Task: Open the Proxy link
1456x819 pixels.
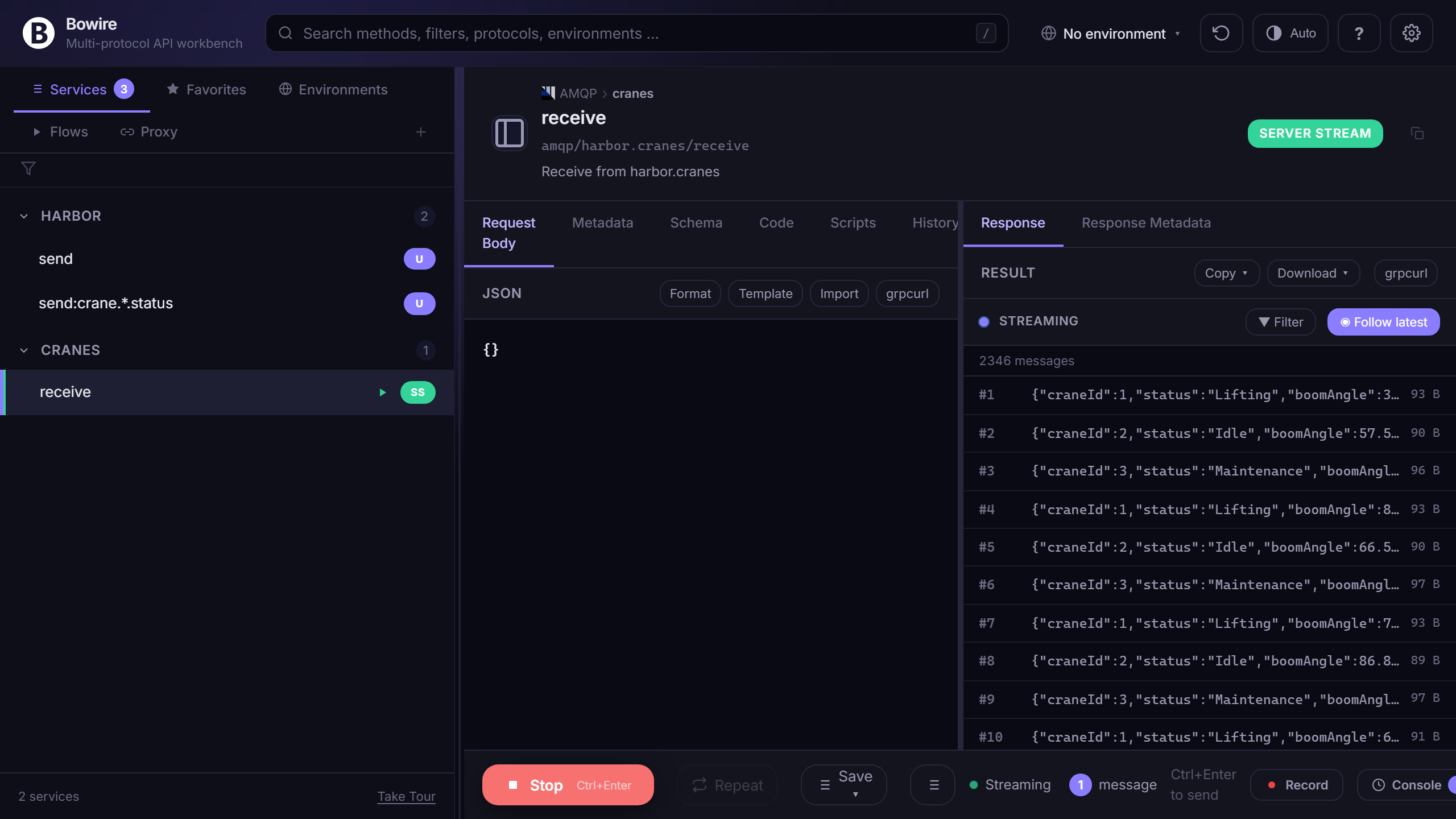Action: pos(149,132)
